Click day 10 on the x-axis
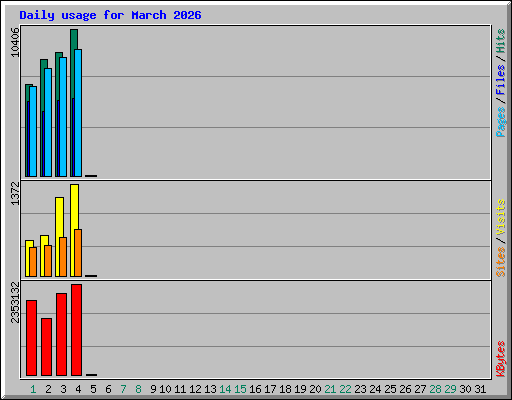Viewport: 512px width, 400px height. point(165,389)
